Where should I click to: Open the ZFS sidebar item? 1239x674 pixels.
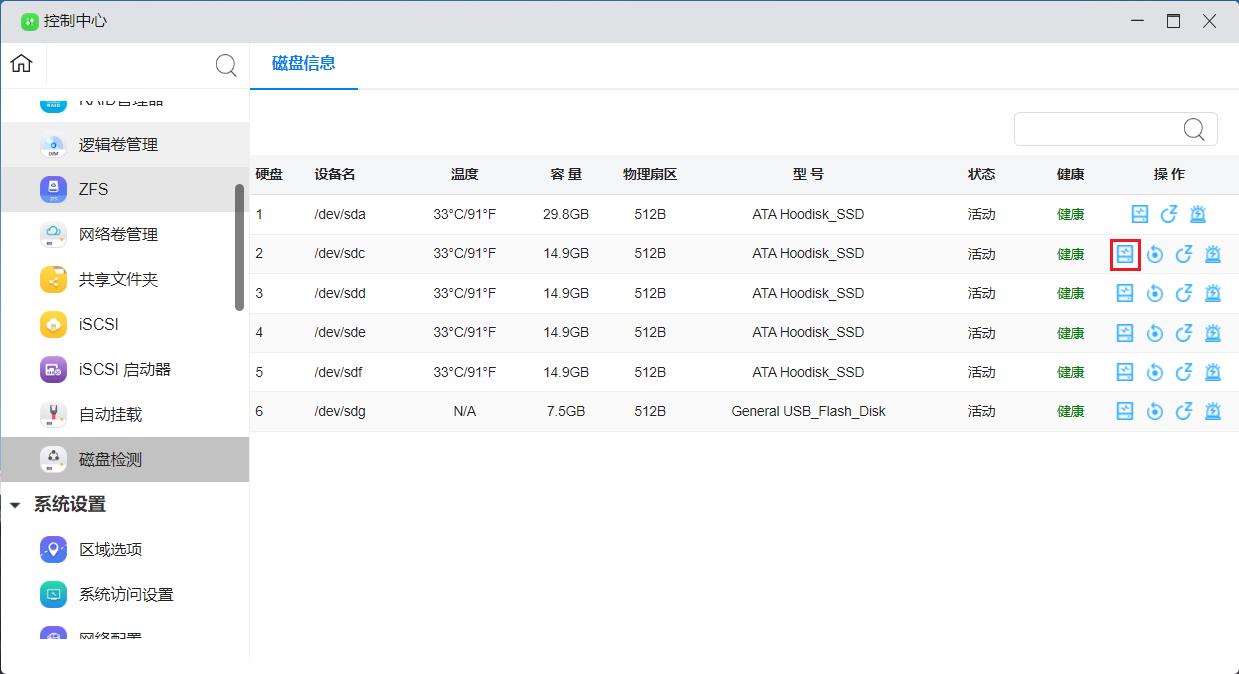(x=93, y=189)
